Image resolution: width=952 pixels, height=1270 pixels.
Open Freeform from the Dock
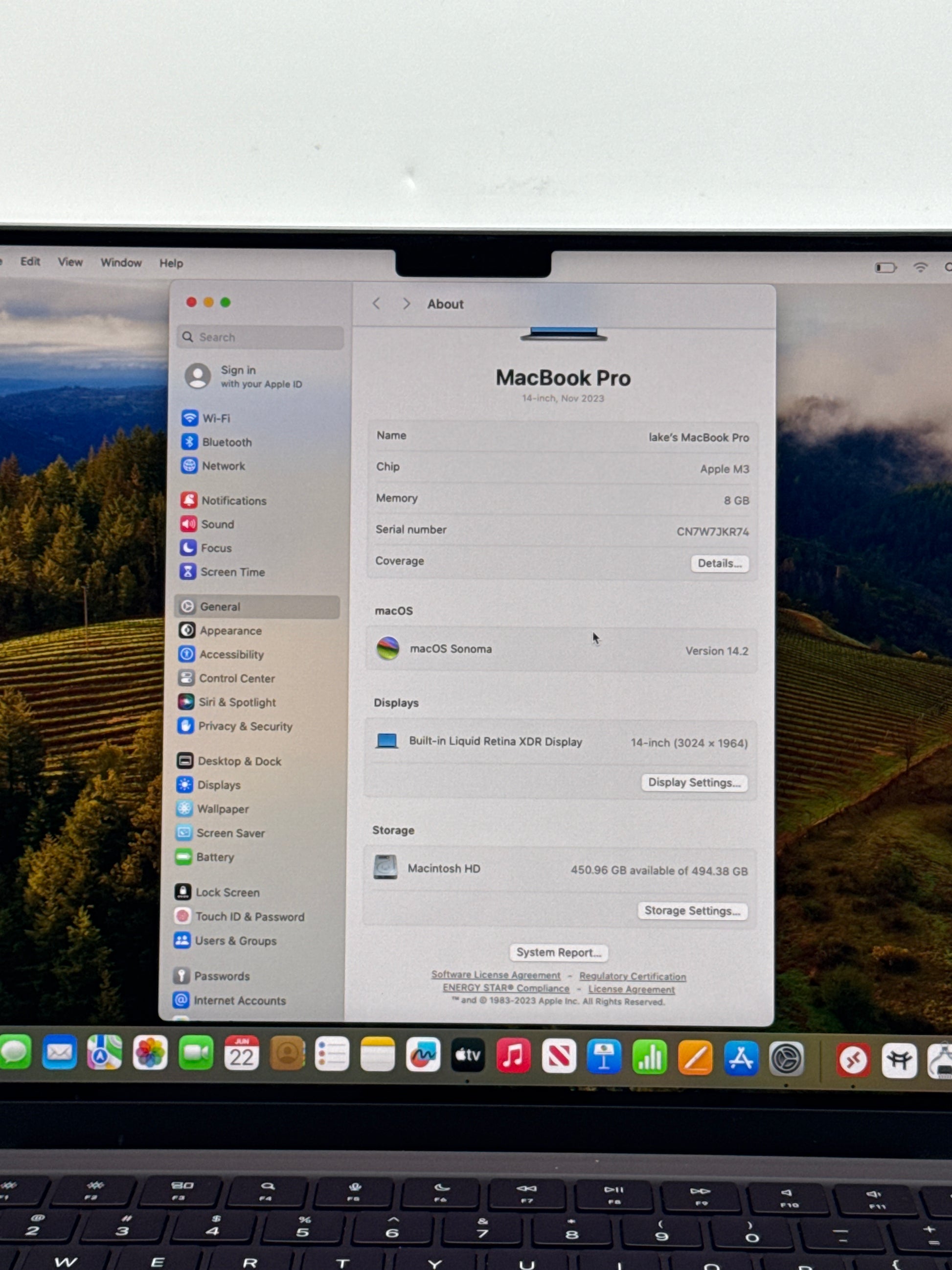click(x=423, y=1055)
